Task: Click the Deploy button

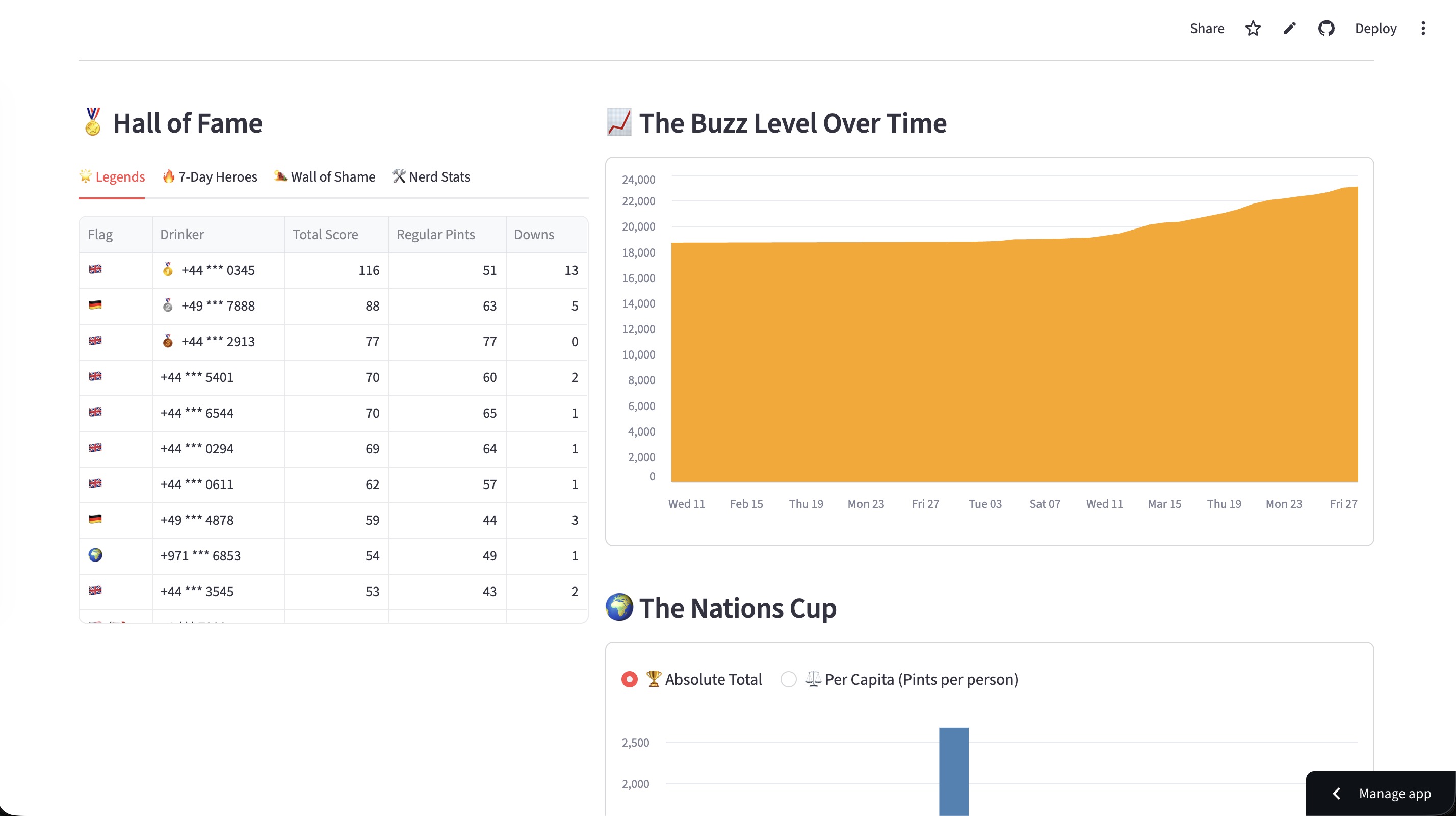Action: (x=1375, y=28)
